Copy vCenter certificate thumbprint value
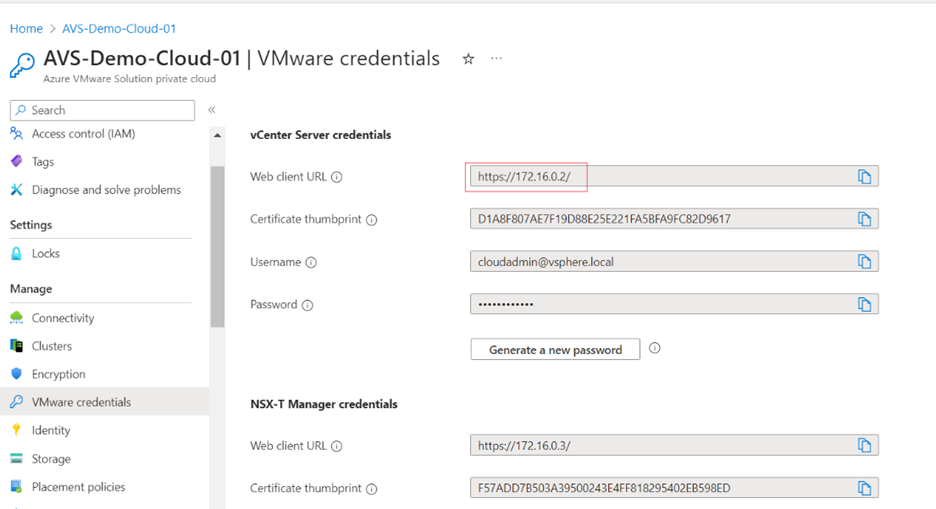The image size is (936, 509). pyautogui.click(x=864, y=219)
